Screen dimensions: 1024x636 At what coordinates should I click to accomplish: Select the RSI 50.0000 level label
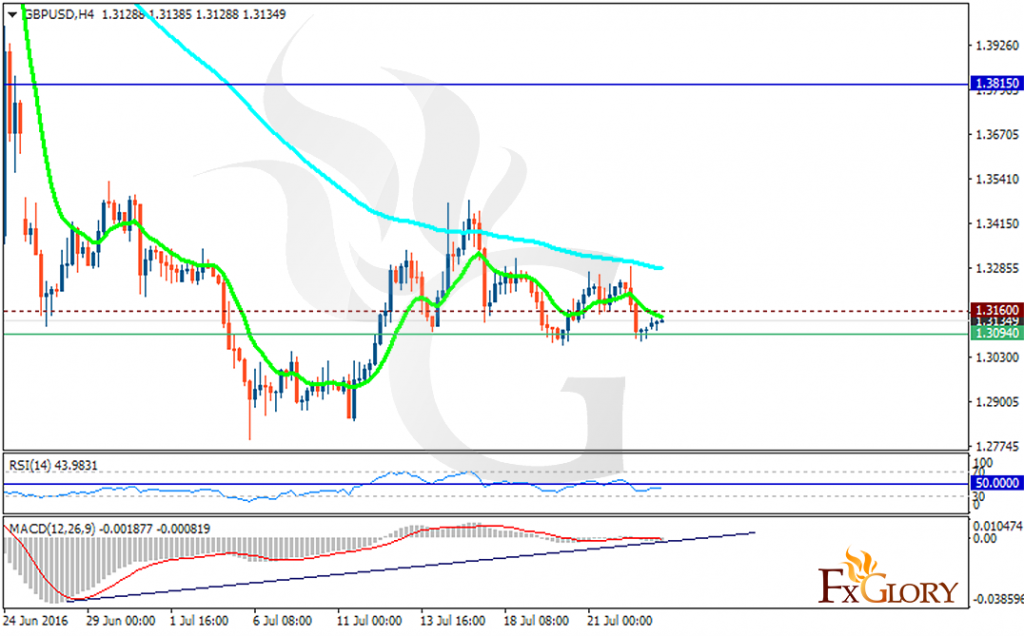click(x=997, y=483)
